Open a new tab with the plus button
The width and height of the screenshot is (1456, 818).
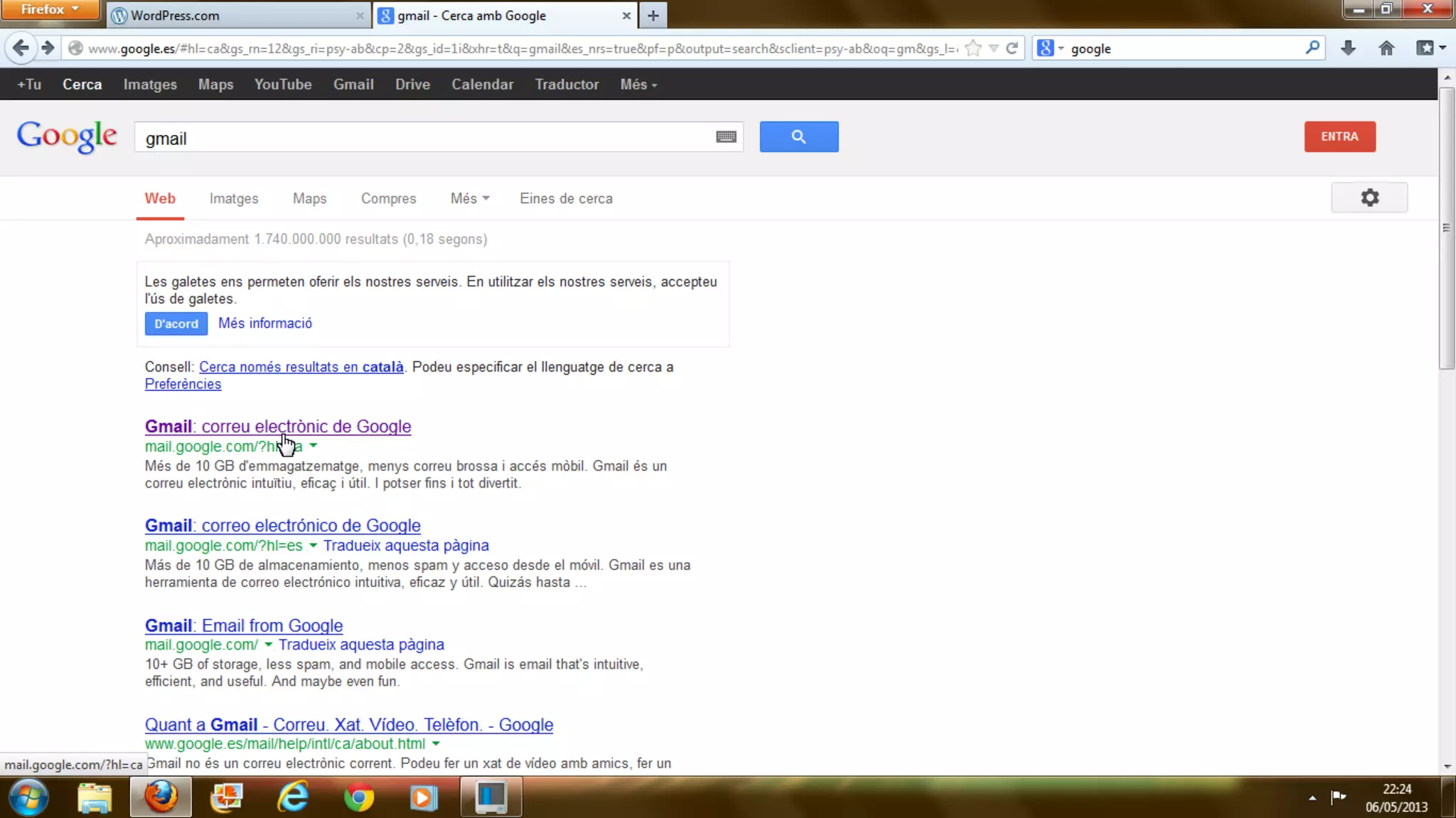click(653, 15)
